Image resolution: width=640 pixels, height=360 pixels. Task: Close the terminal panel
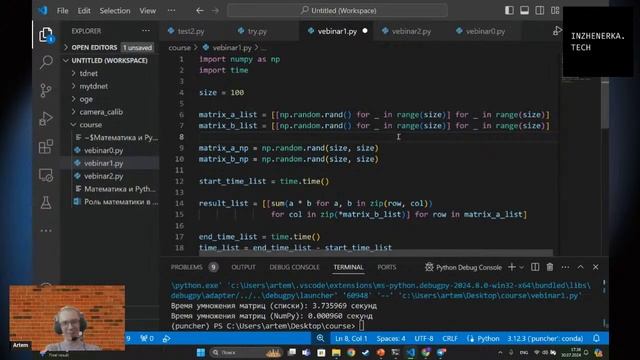coord(596,267)
